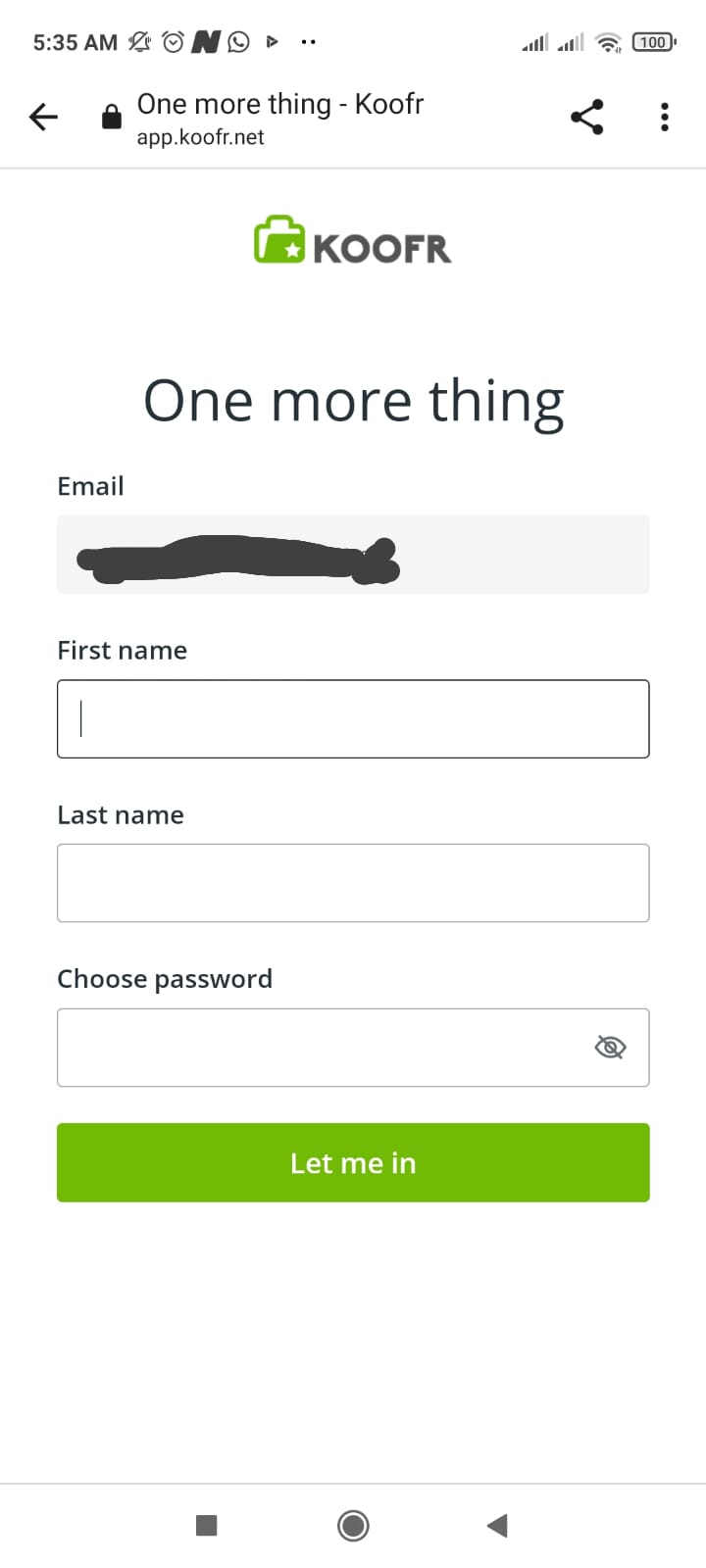
Task: Tap the Android home circle button
Action: tap(353, 1525)
